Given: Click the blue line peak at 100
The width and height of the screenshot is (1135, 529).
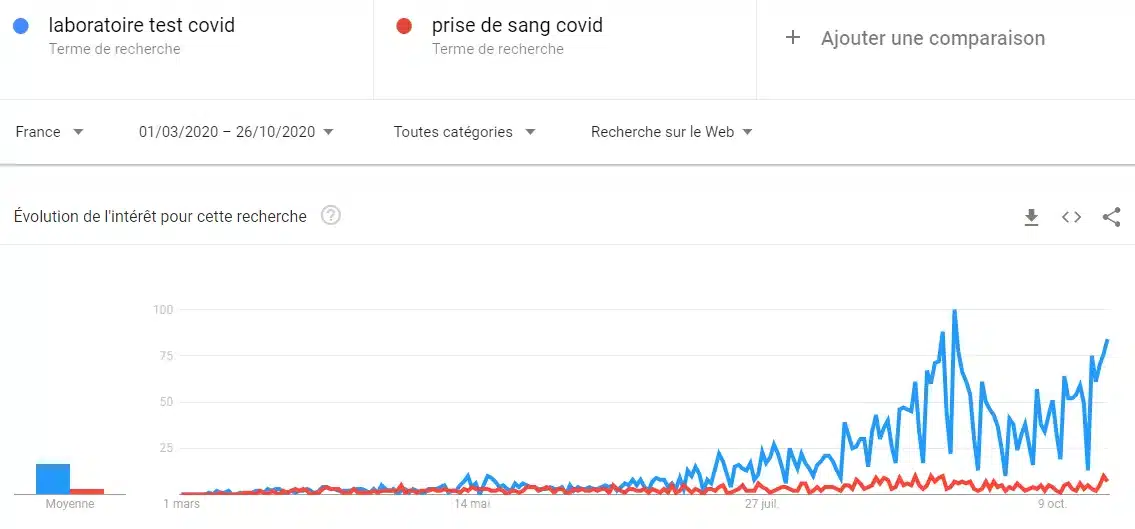Looking at the screenshot, I should tap(955, 311).
